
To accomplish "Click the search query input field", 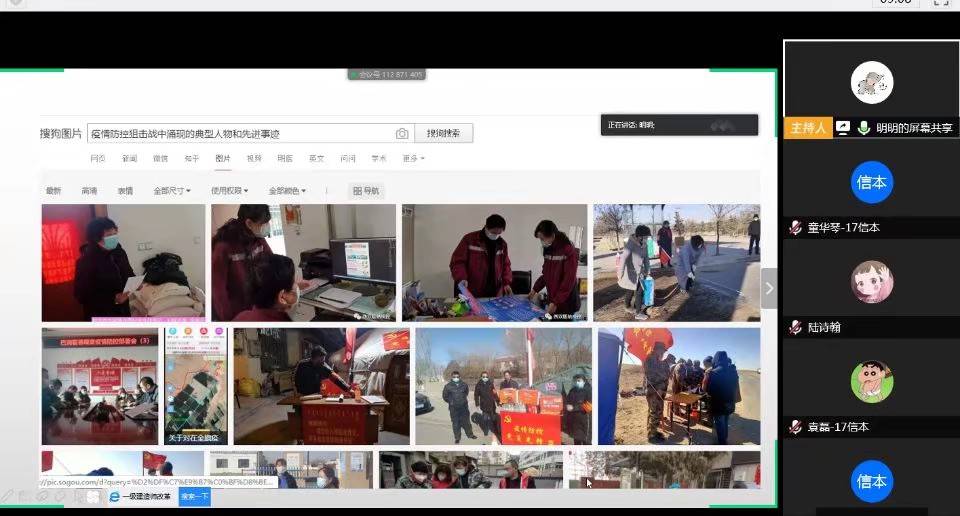I will 240,134.
